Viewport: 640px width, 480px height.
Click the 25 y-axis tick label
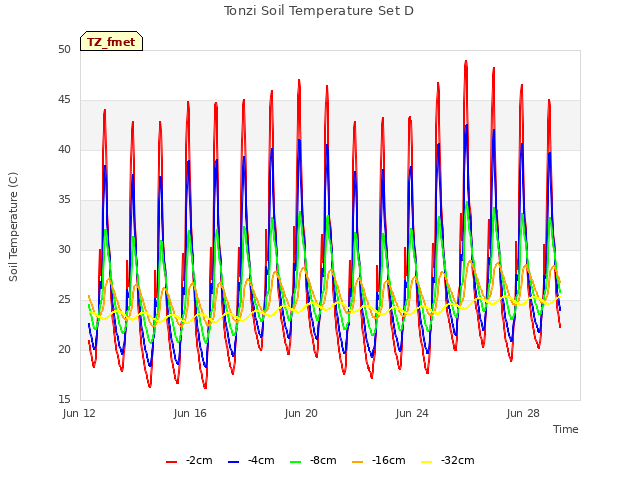click(x=64, y=300)
